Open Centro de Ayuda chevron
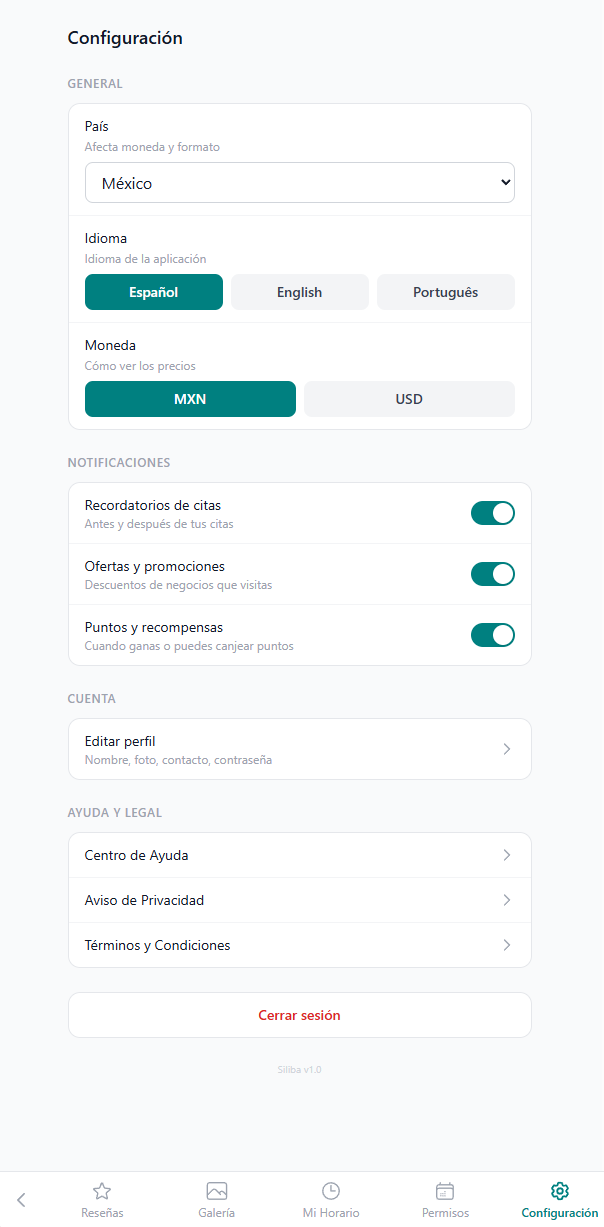The image size is (604, 1227). tap(507, 855)
